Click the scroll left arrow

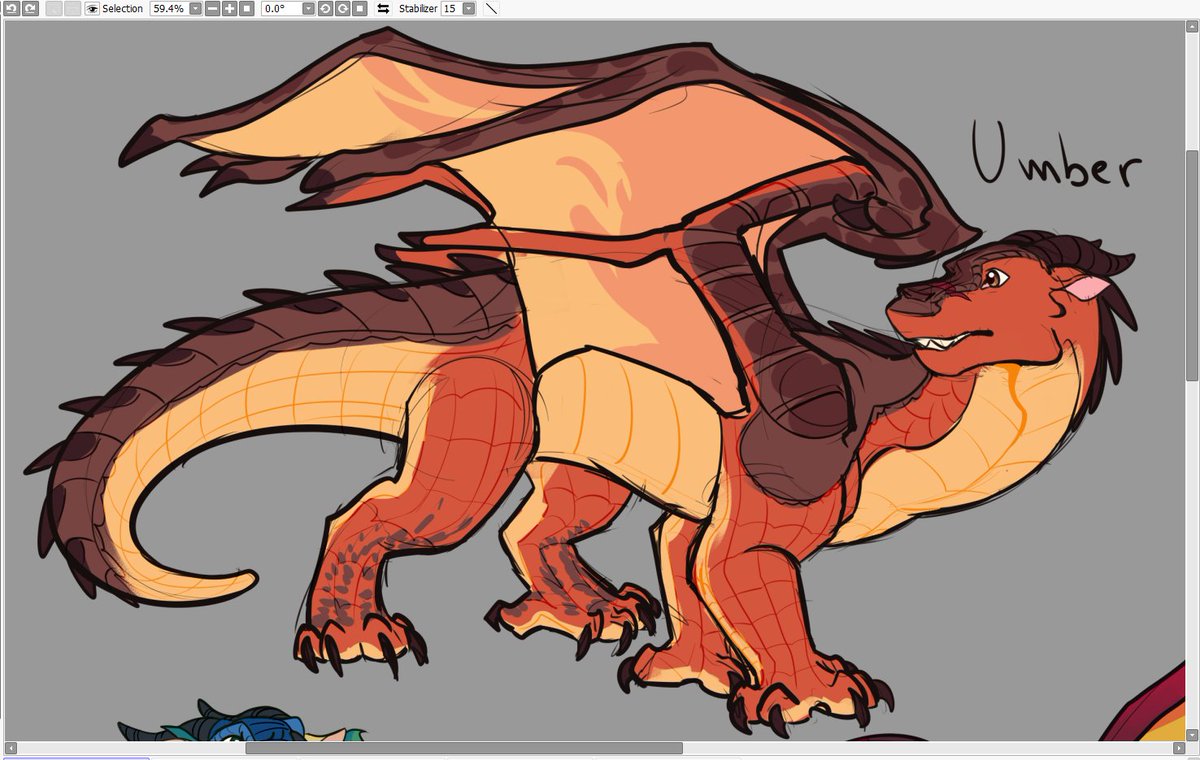pyautogui.click(x=9, y=748)
